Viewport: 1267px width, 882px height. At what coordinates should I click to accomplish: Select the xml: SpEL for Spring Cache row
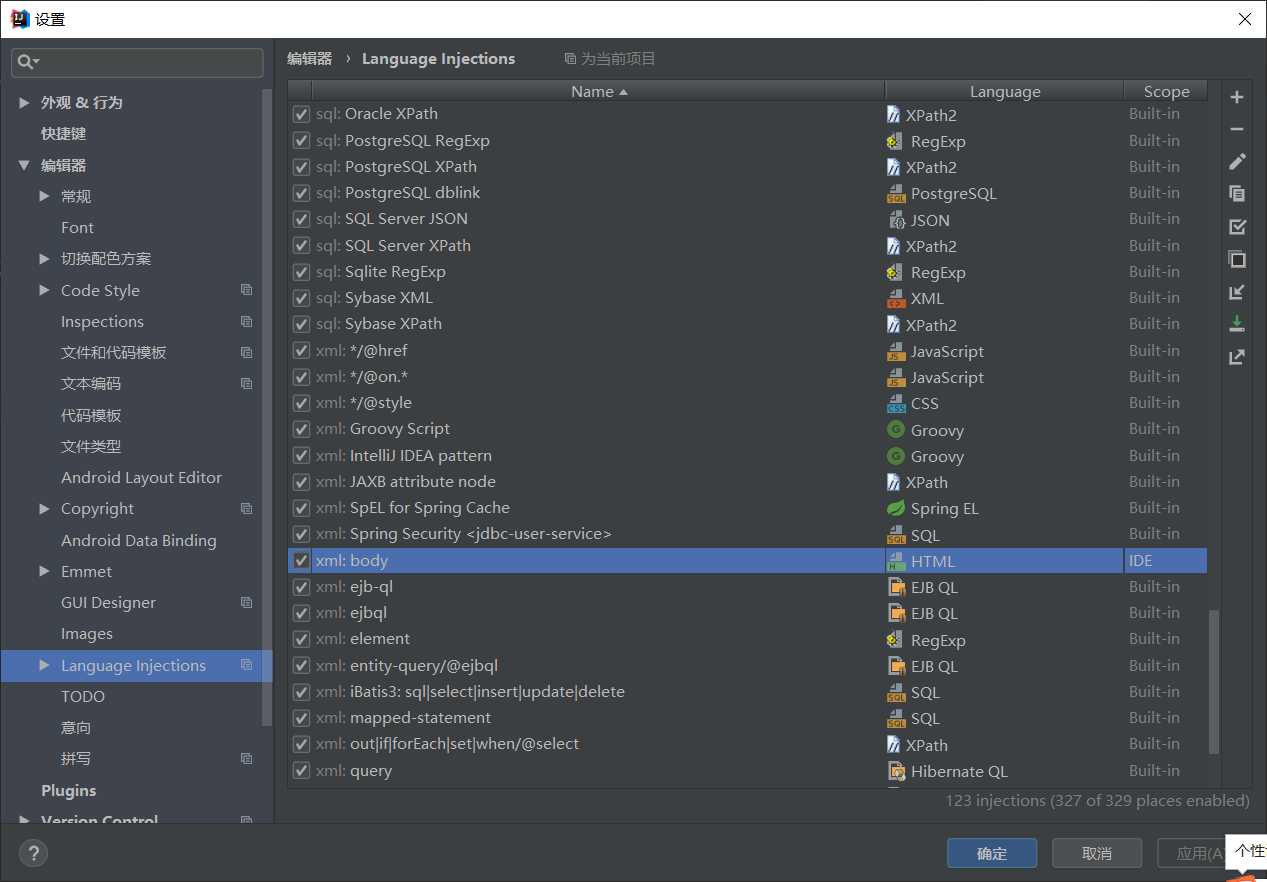[x=747, y=508]
